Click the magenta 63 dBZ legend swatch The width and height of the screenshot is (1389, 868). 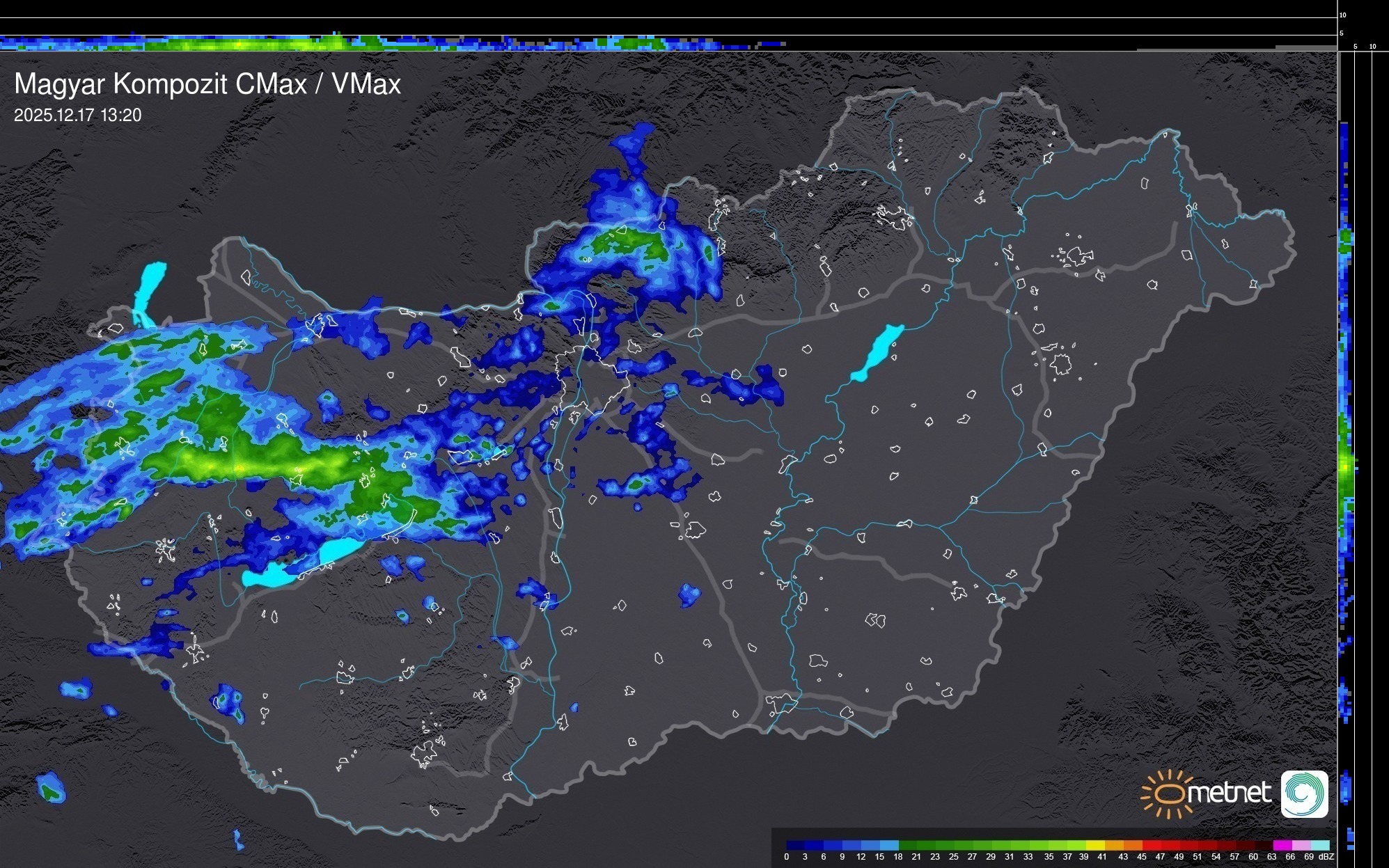coord(1281,846)
